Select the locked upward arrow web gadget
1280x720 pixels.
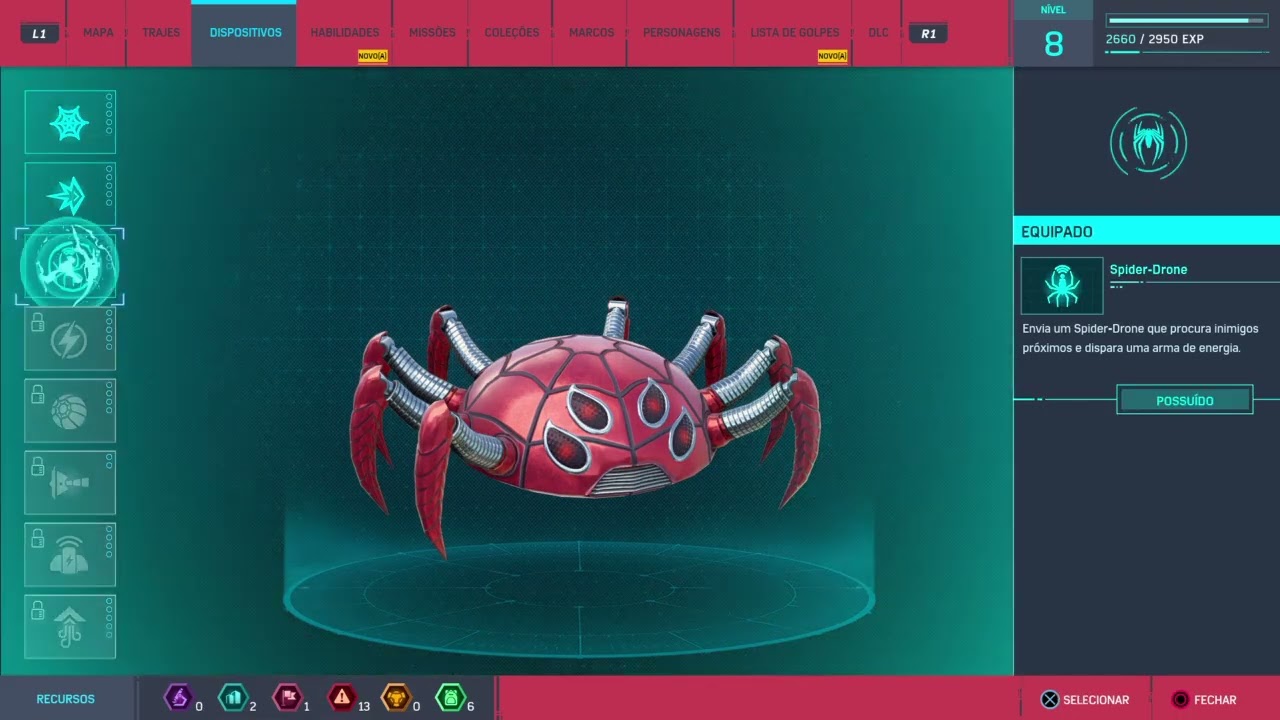(70, 627)
